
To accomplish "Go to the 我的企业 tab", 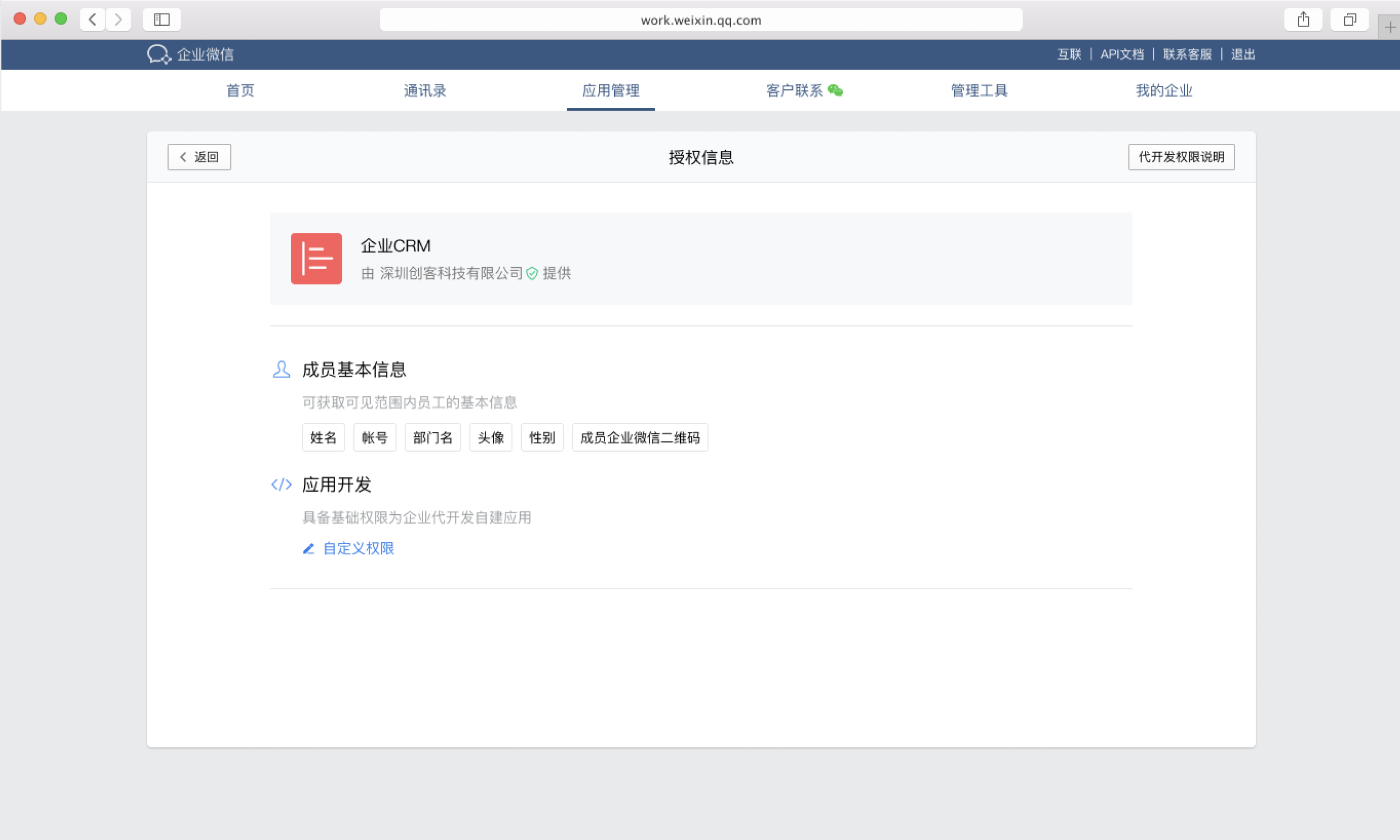I will point(1163,91).
